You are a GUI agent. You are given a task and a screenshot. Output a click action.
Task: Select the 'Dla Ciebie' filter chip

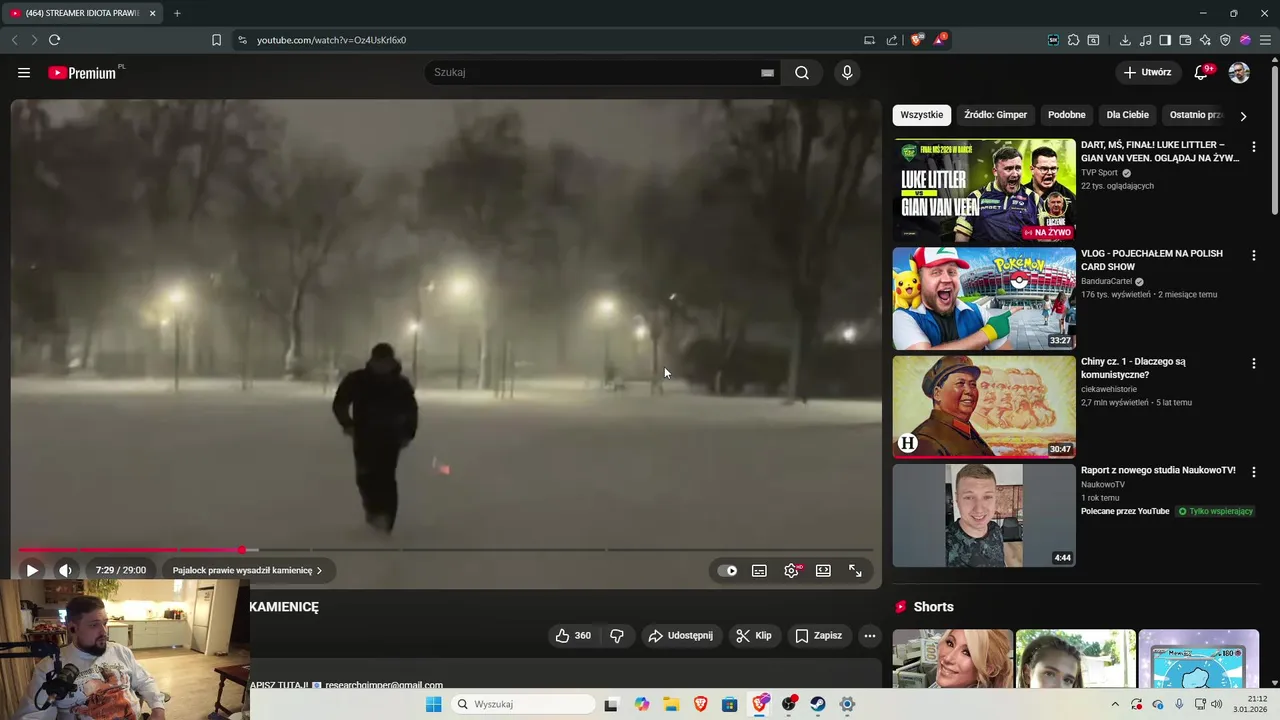coord(1127,115)
